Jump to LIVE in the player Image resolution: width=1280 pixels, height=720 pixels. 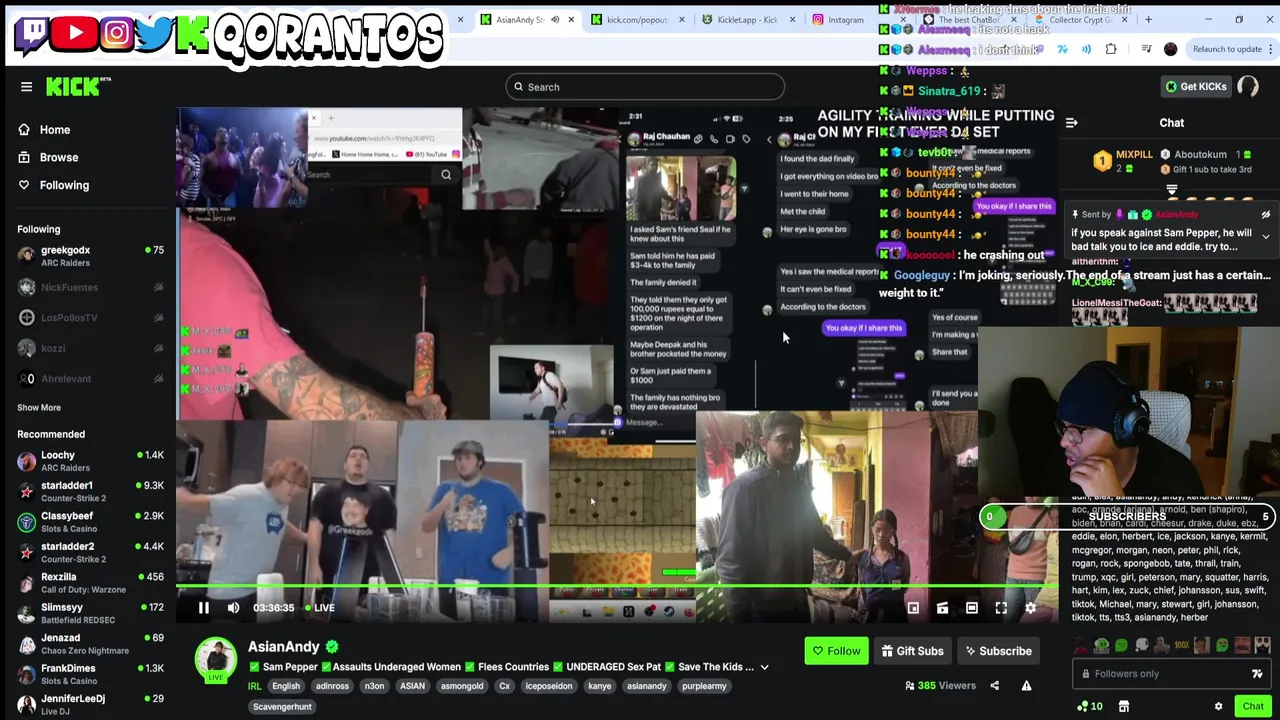coord(320,608)
